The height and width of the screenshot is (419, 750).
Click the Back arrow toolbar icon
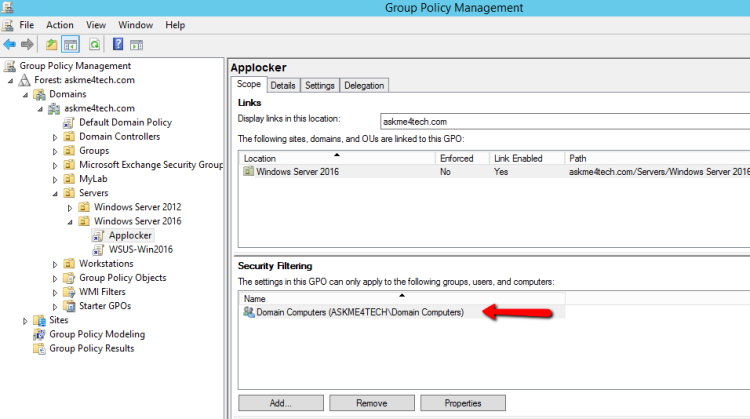click(x=9, y=44)
